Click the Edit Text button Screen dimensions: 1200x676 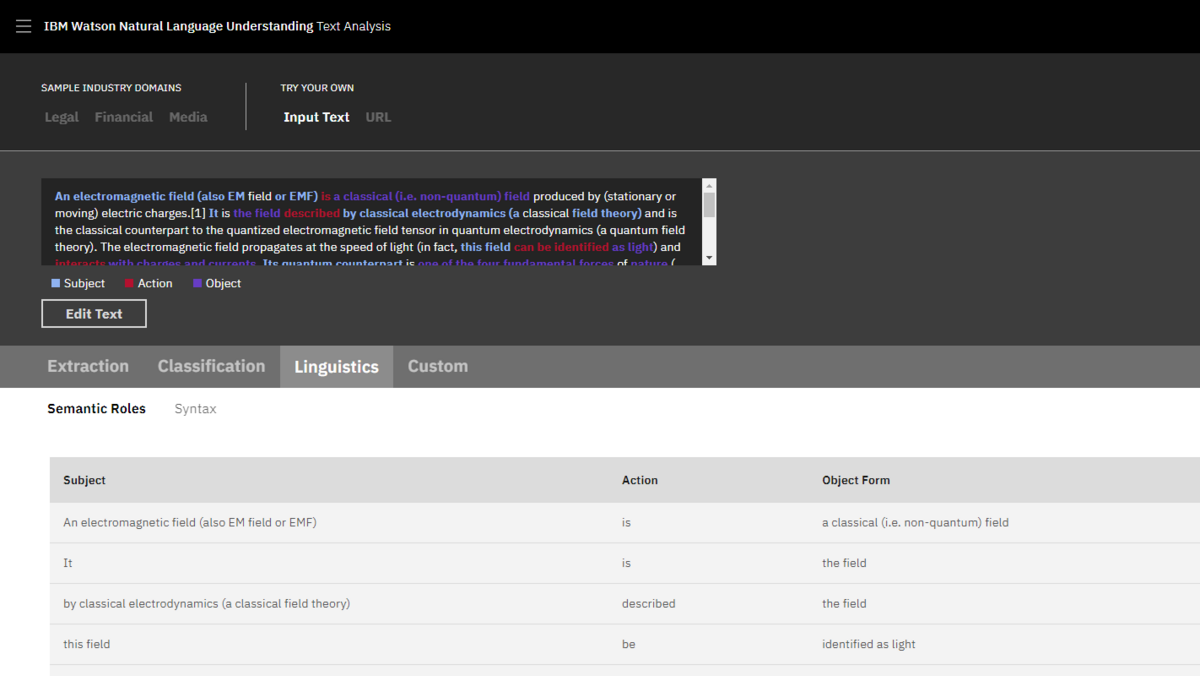point(94,314)
